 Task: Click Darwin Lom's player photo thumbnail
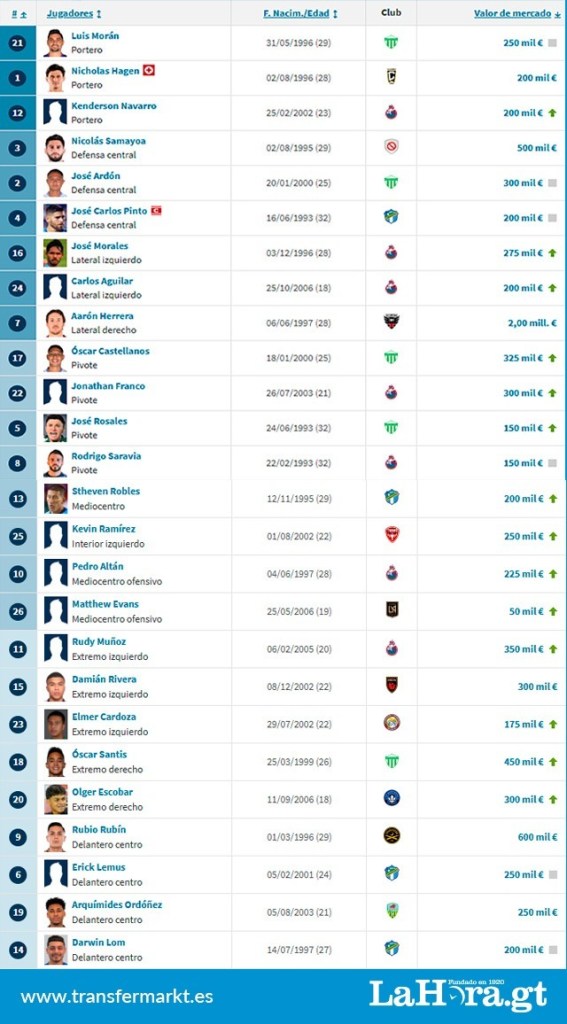(x=56, y=949)
